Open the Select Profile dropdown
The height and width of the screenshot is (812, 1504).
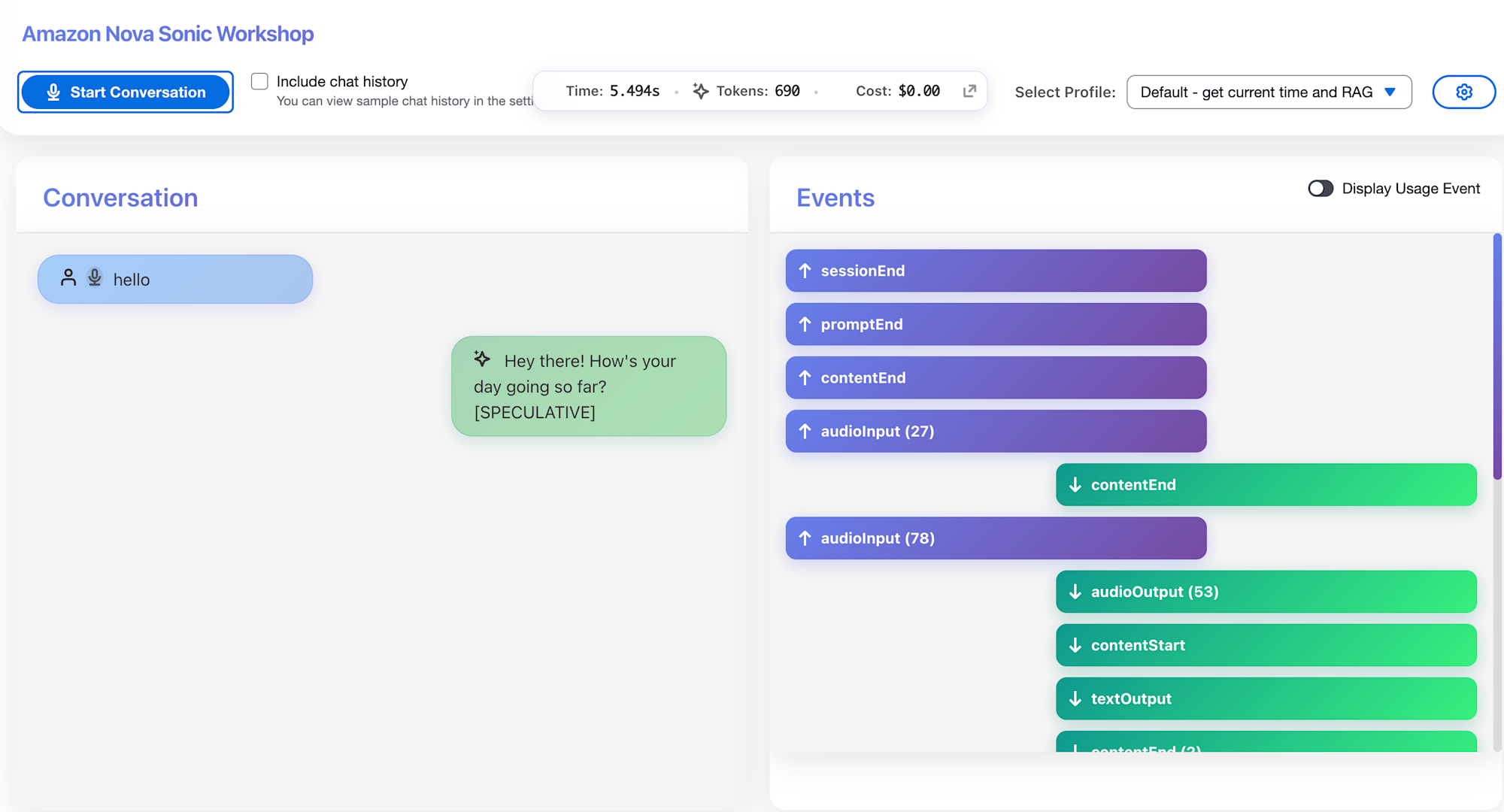tap(1256, 92)
